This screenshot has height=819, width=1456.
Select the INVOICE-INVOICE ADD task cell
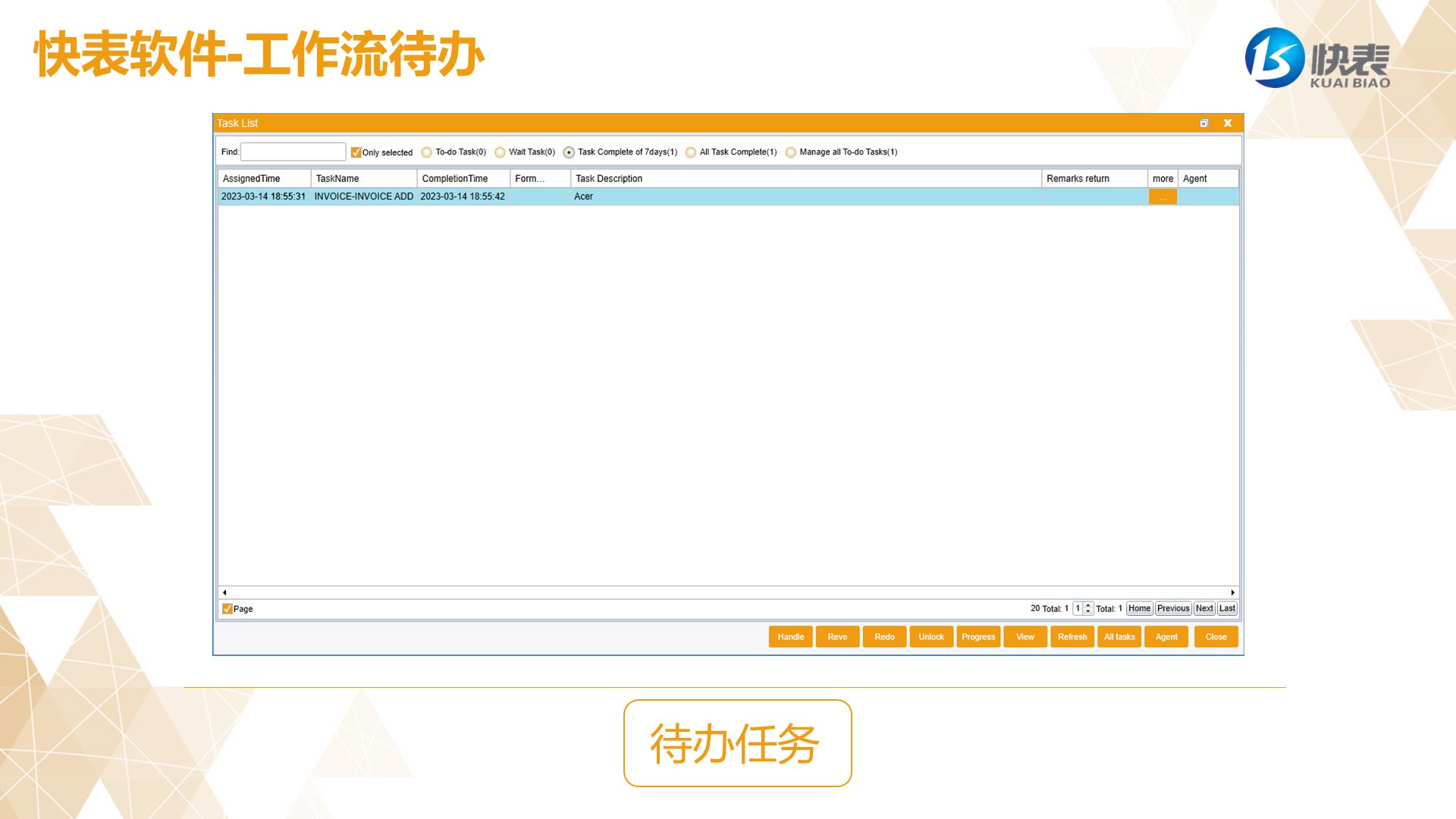tap(364, 196)
